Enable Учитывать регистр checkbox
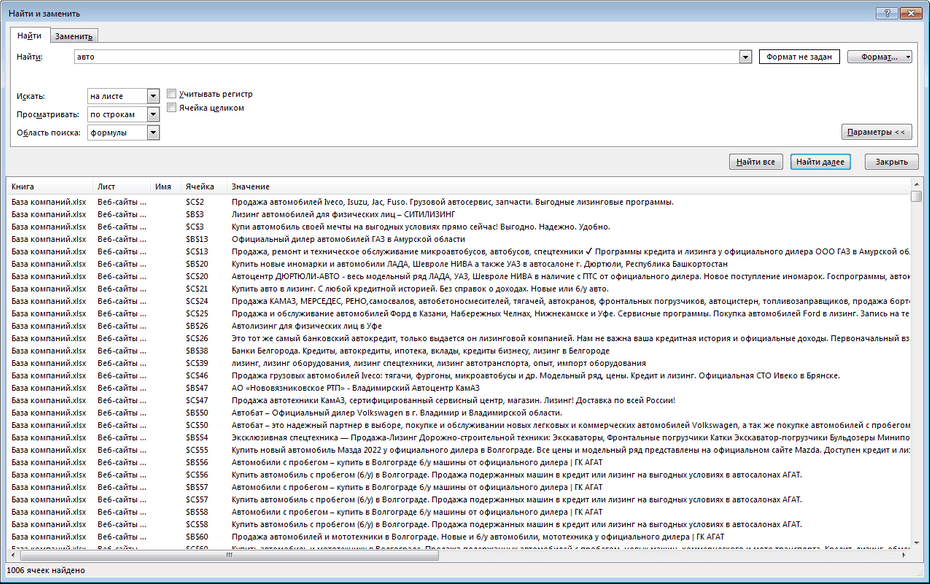Viewport: 930px width, 584px height. tap(171, 94)
